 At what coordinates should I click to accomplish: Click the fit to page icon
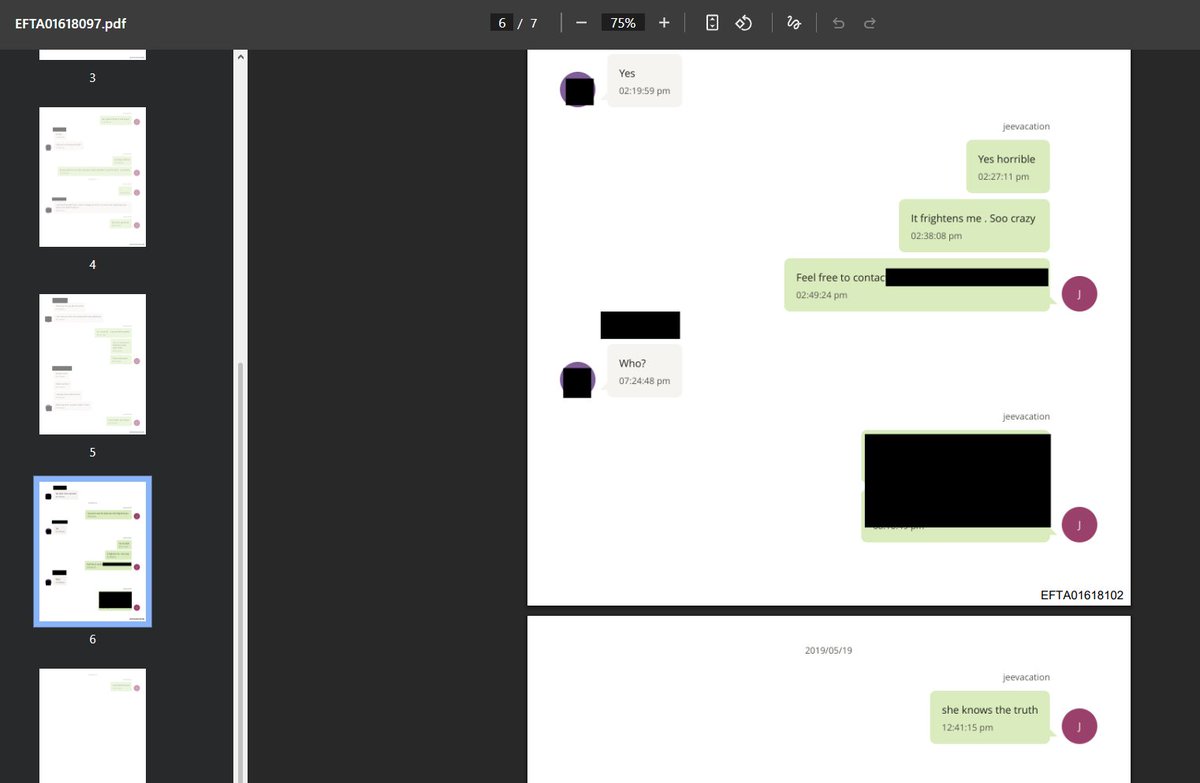point(712,23)
